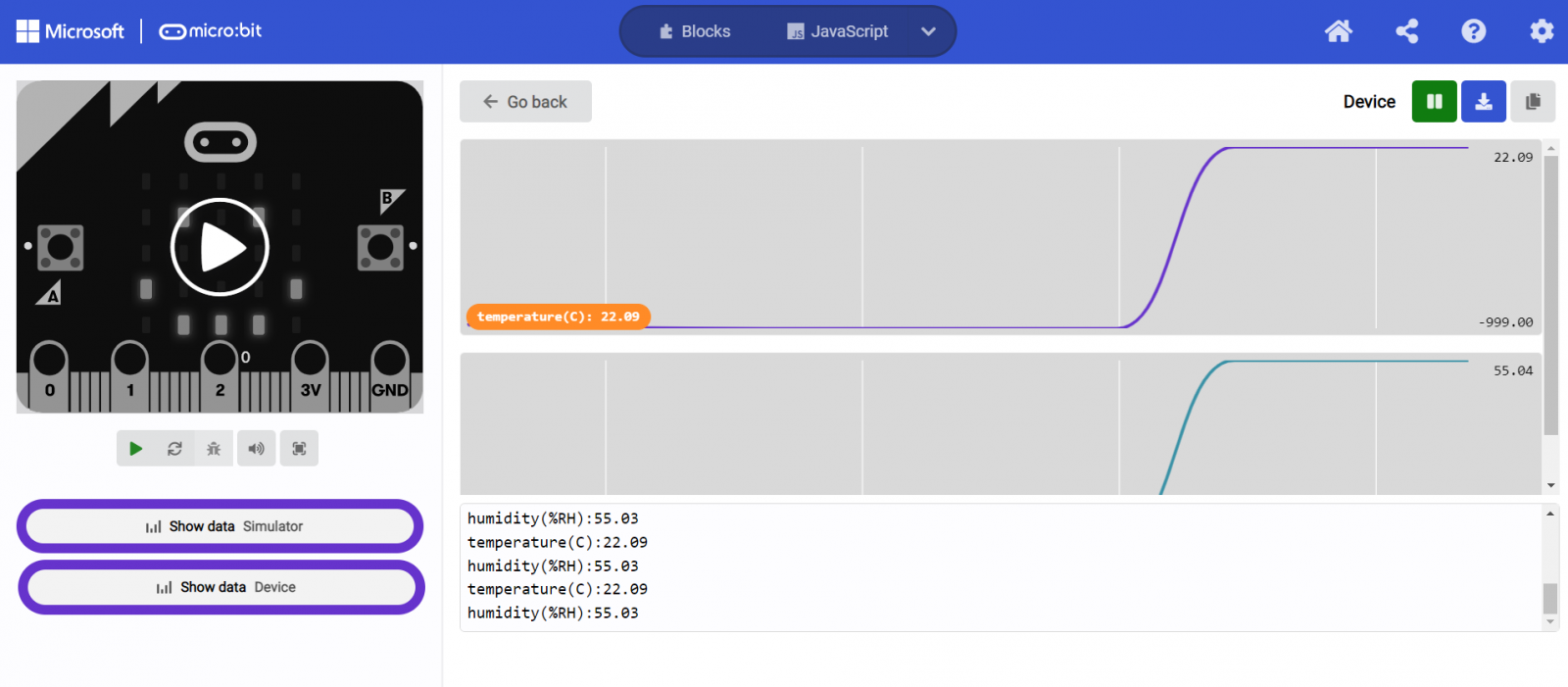The image size is (1568, 687).
Task: Click pin 2 on the micro:bit
Action: tap(220, 375)
